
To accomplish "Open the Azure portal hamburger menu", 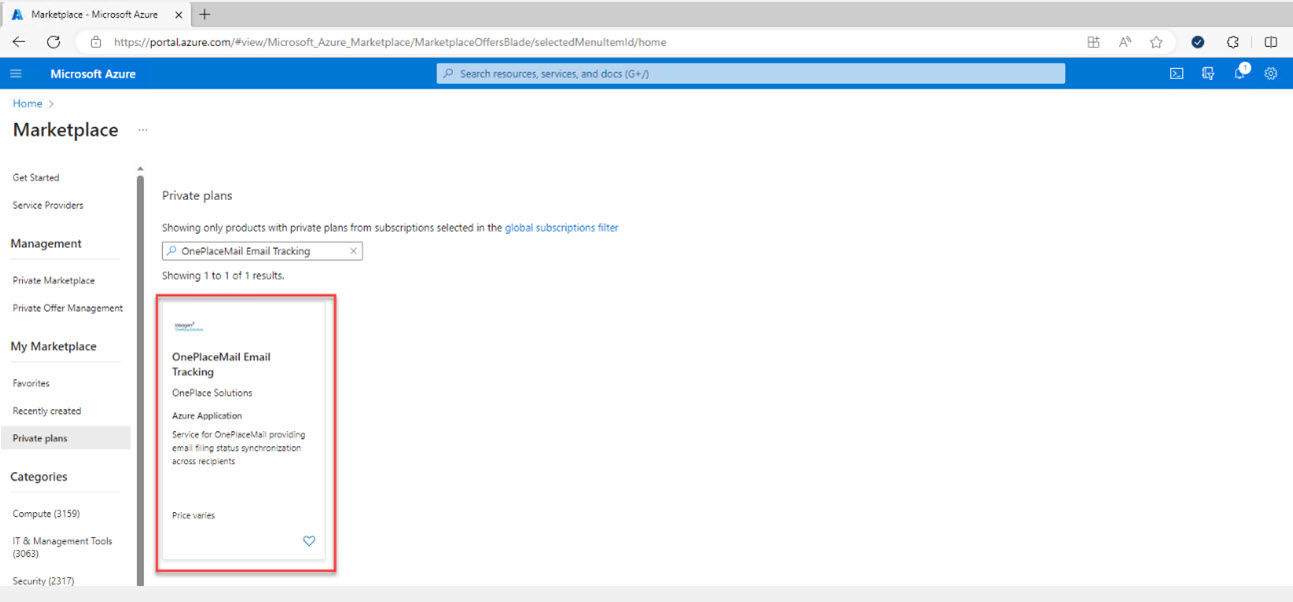I will [16, 73].
